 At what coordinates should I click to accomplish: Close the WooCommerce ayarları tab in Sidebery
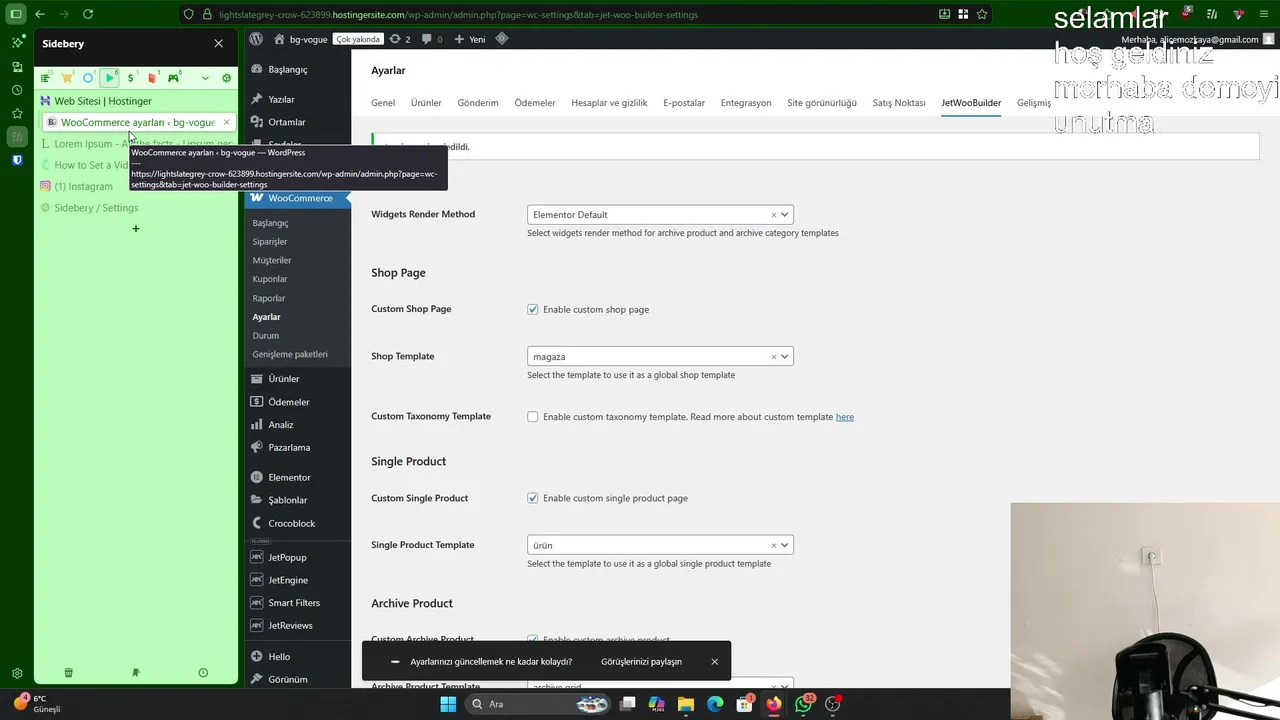[226, 122]
